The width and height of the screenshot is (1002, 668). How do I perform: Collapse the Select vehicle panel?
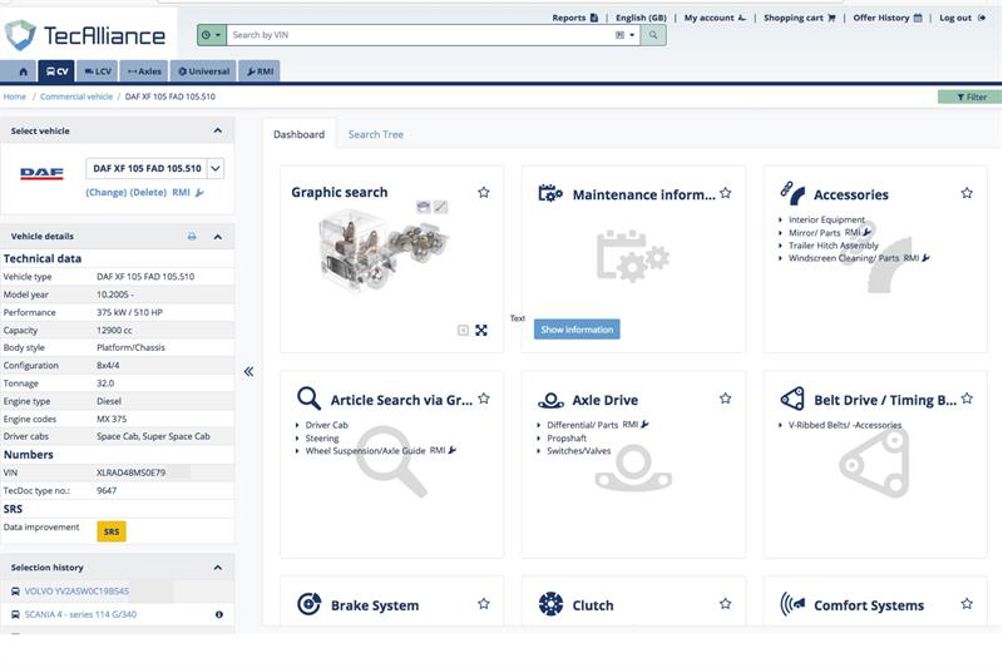coord(218,130)
